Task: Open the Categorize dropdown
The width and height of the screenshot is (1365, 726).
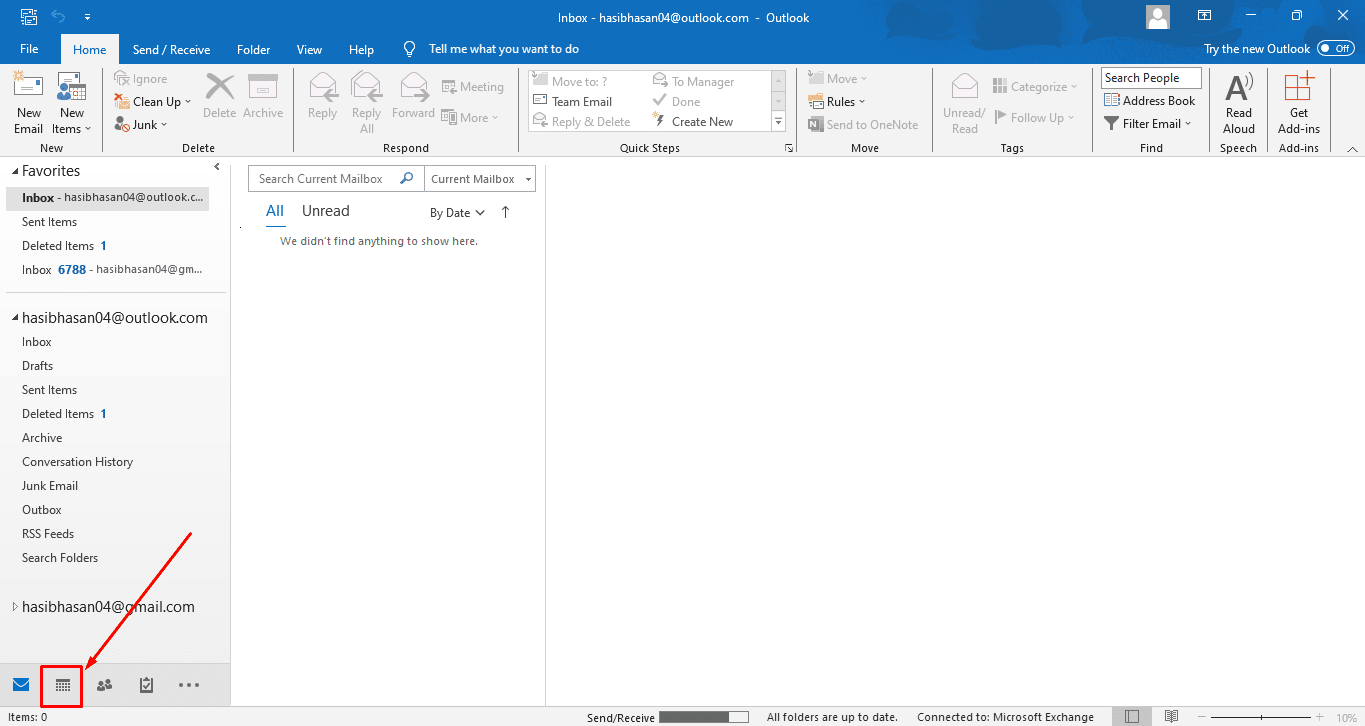Action: 1035,87
